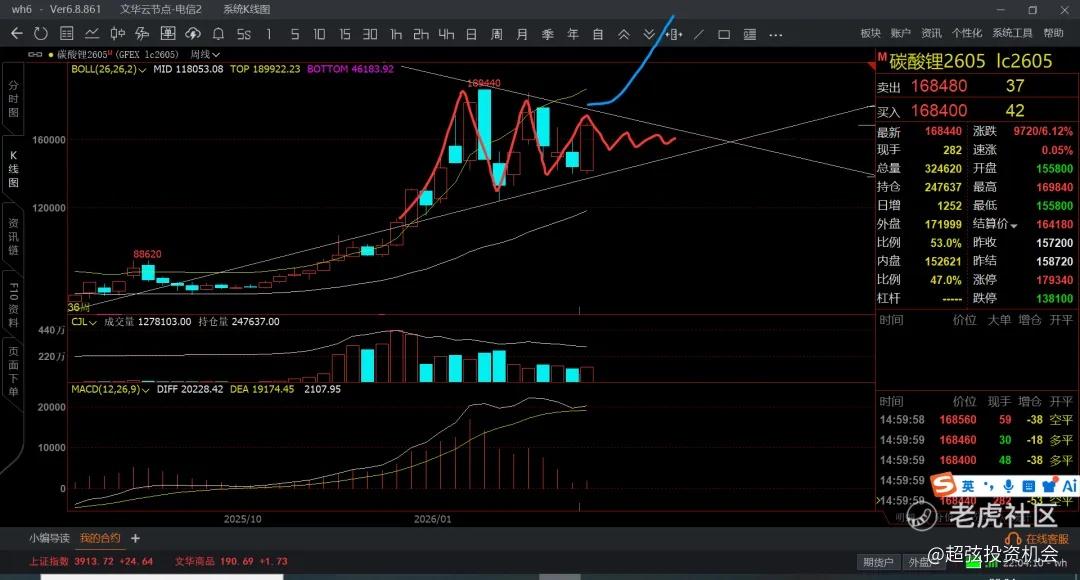Click the refresh icon in toolbar

(x=41, y=34)
